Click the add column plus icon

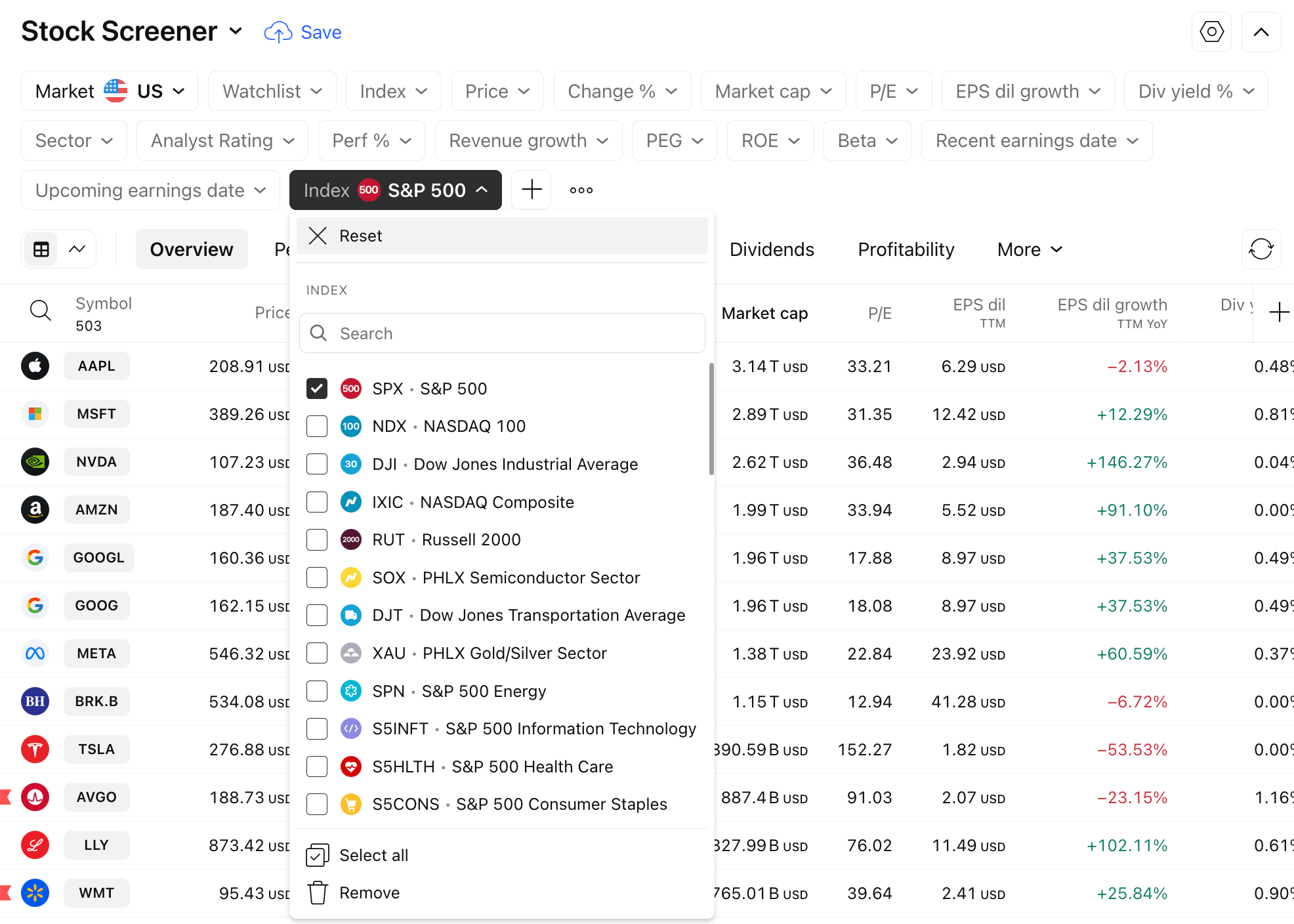click(x=1279, y=312)
